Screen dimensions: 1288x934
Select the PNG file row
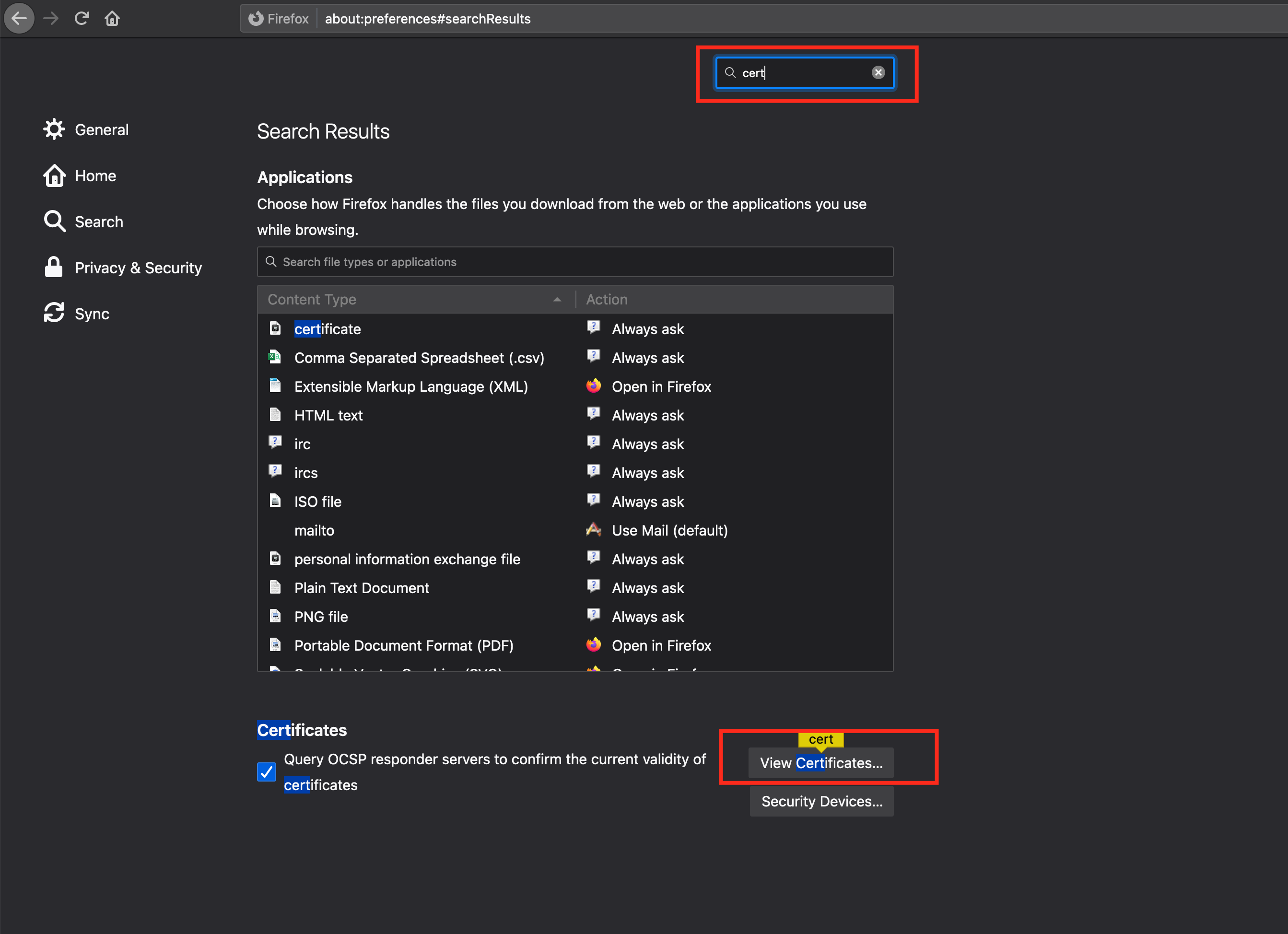[x=321, y=617]
